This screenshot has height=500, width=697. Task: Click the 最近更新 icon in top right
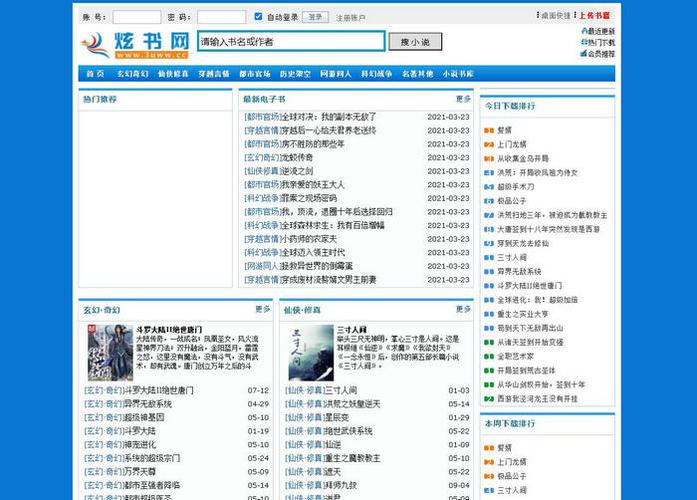582,31
